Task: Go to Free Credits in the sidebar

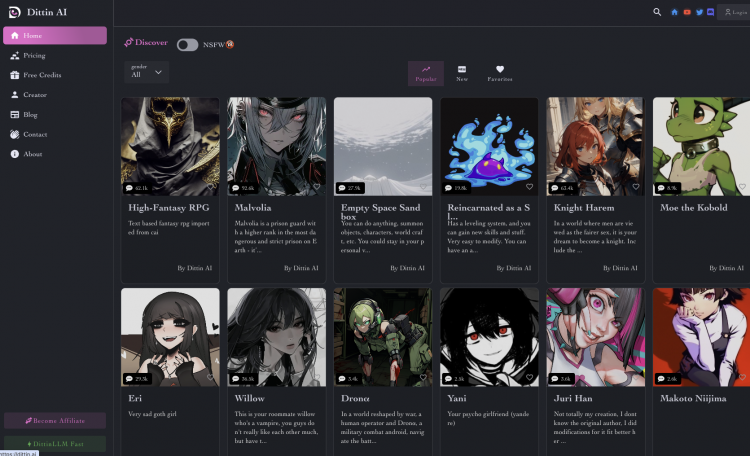Action: tap(42, 75)
